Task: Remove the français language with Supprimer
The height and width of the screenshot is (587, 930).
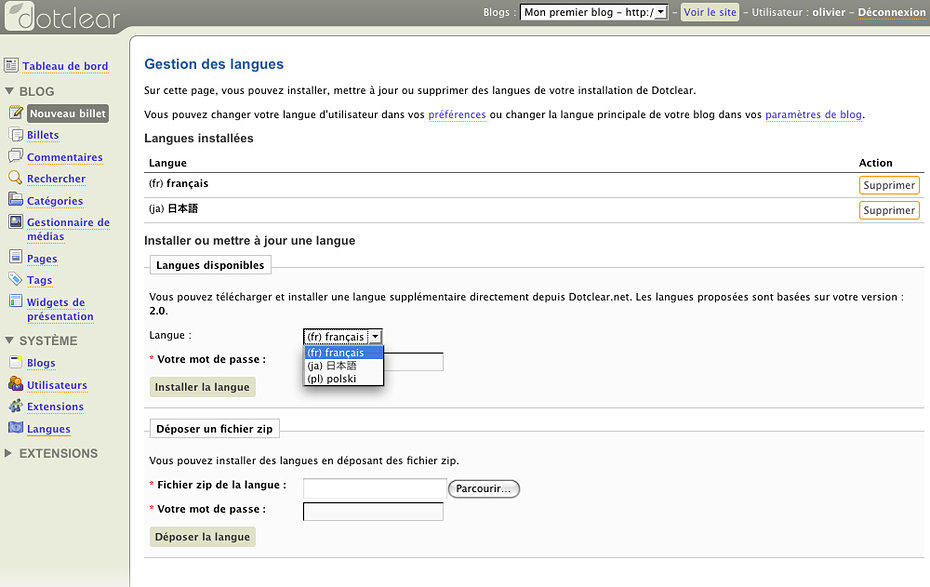Action: [x=888, y=185]
